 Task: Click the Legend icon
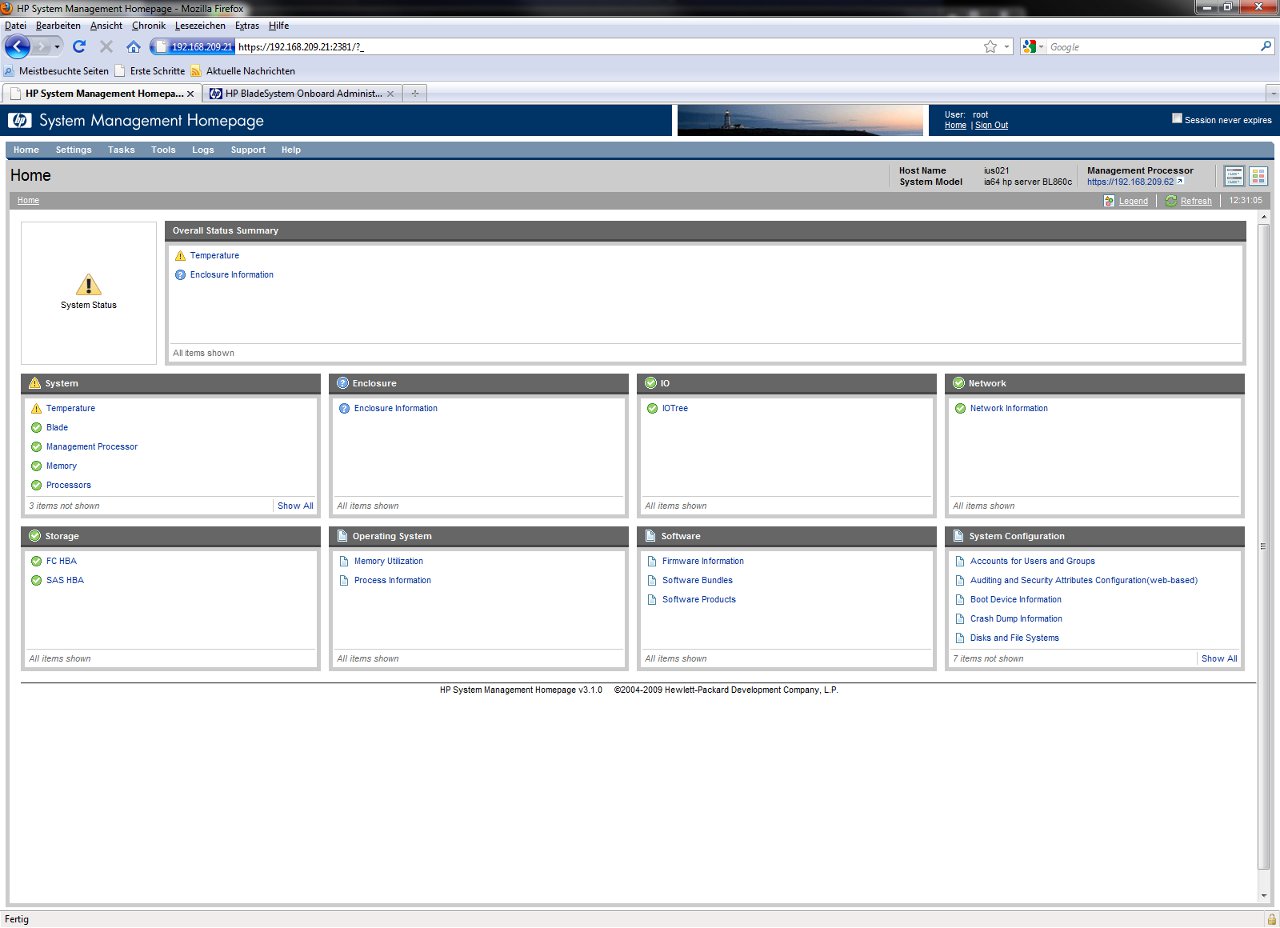pos(1109,201)
